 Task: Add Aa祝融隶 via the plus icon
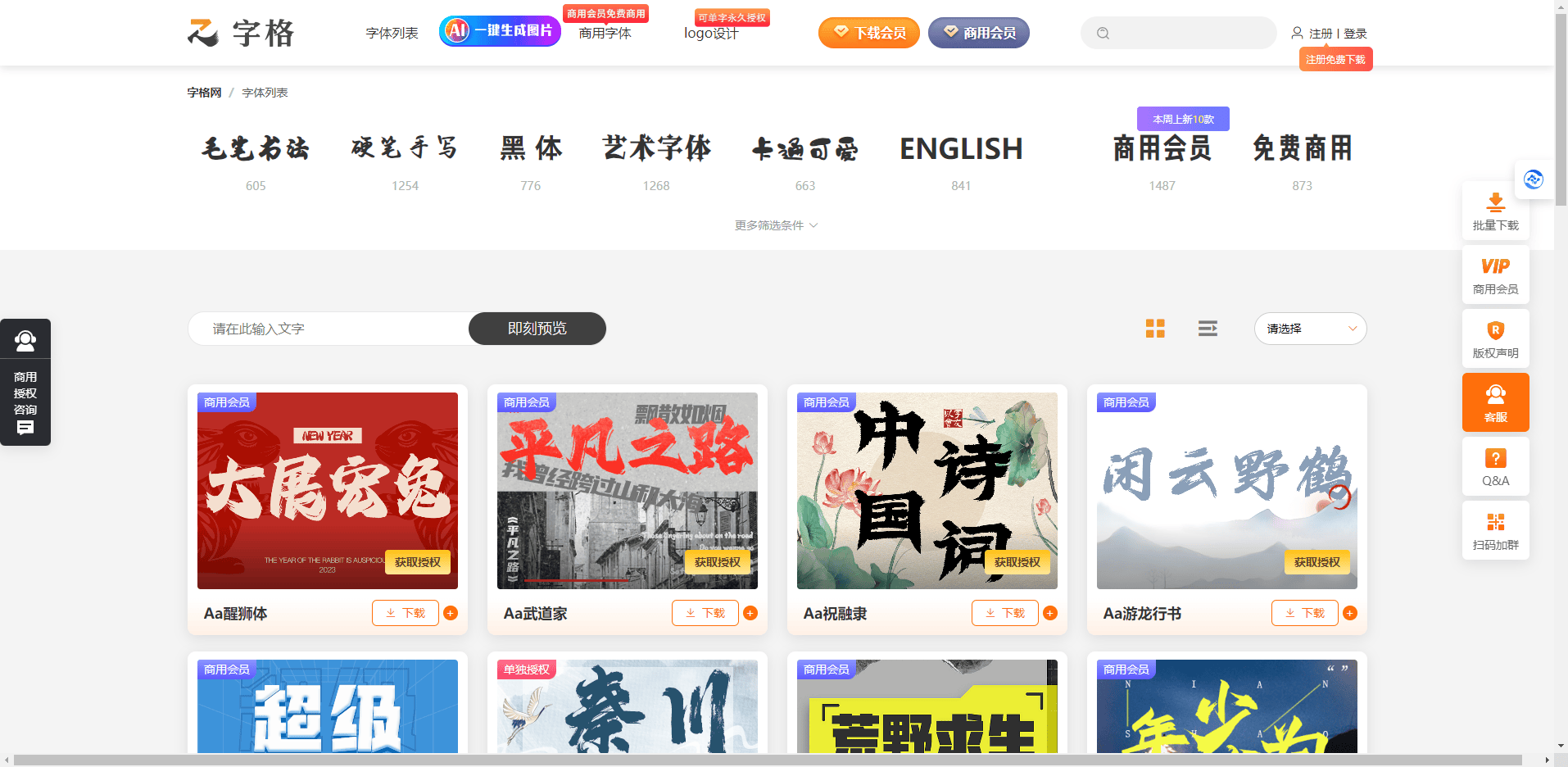coord(1049,612)
